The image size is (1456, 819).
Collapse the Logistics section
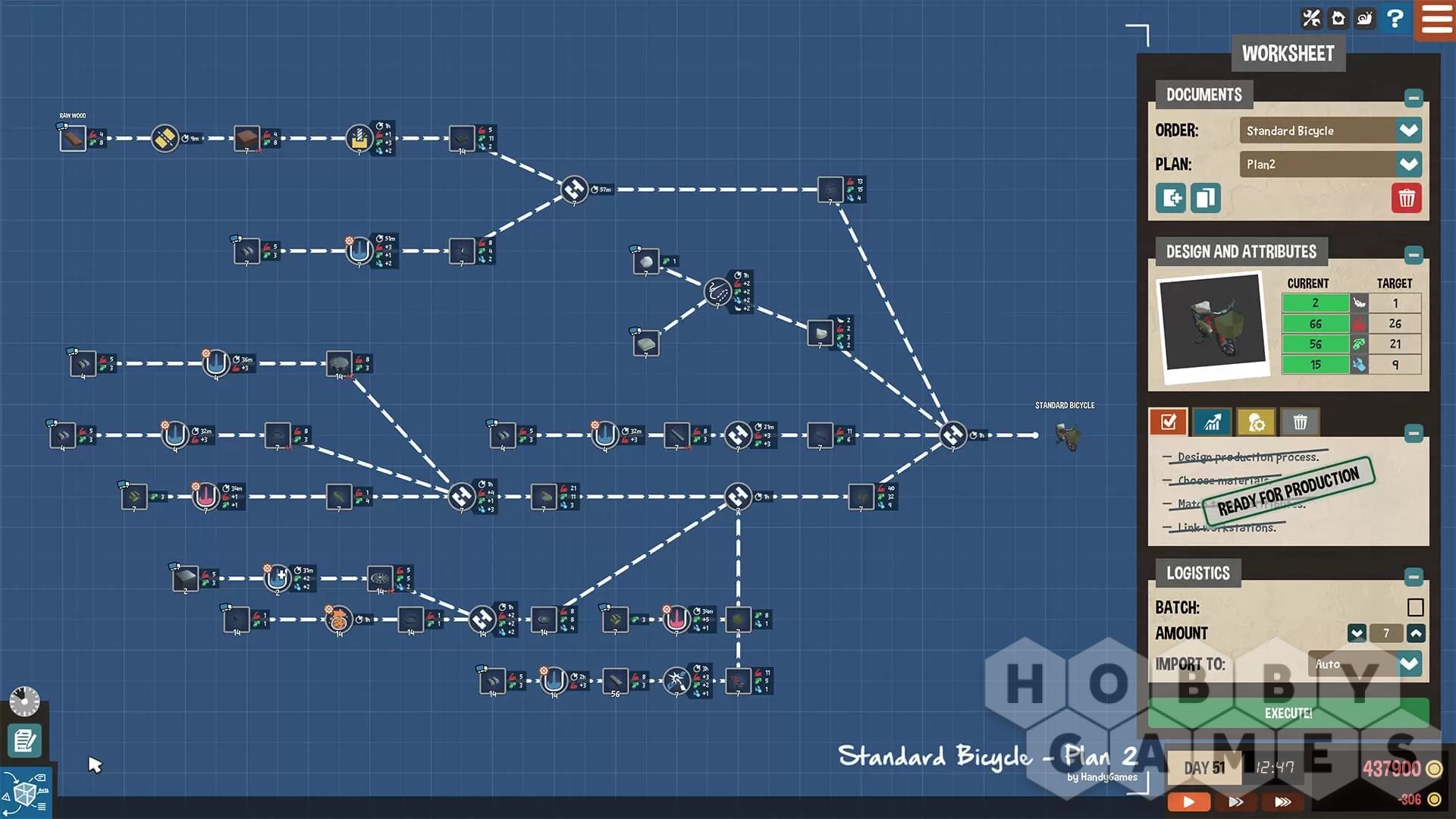tap(1414, 576)
